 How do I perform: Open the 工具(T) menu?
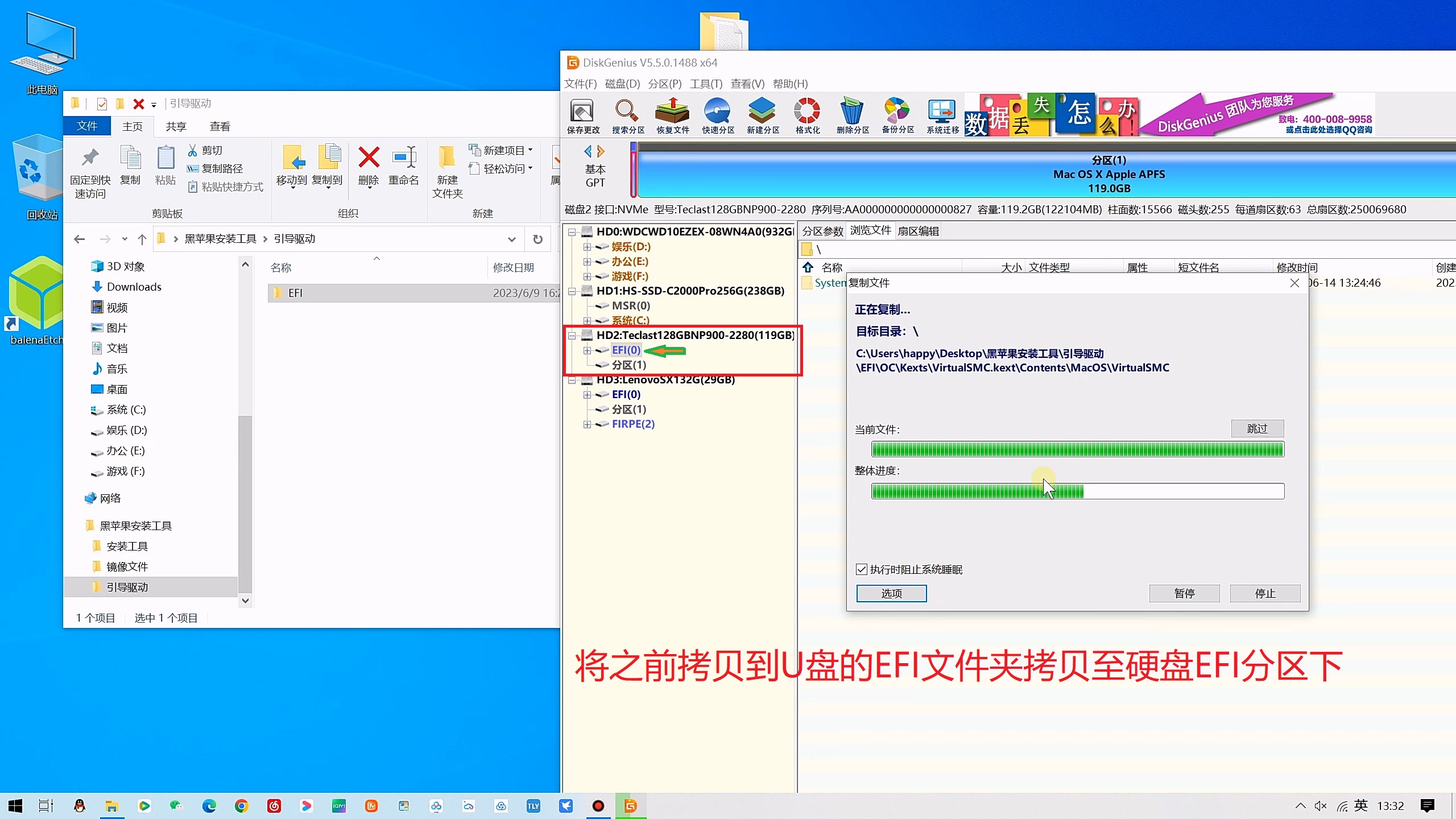(x=705, y=84)
